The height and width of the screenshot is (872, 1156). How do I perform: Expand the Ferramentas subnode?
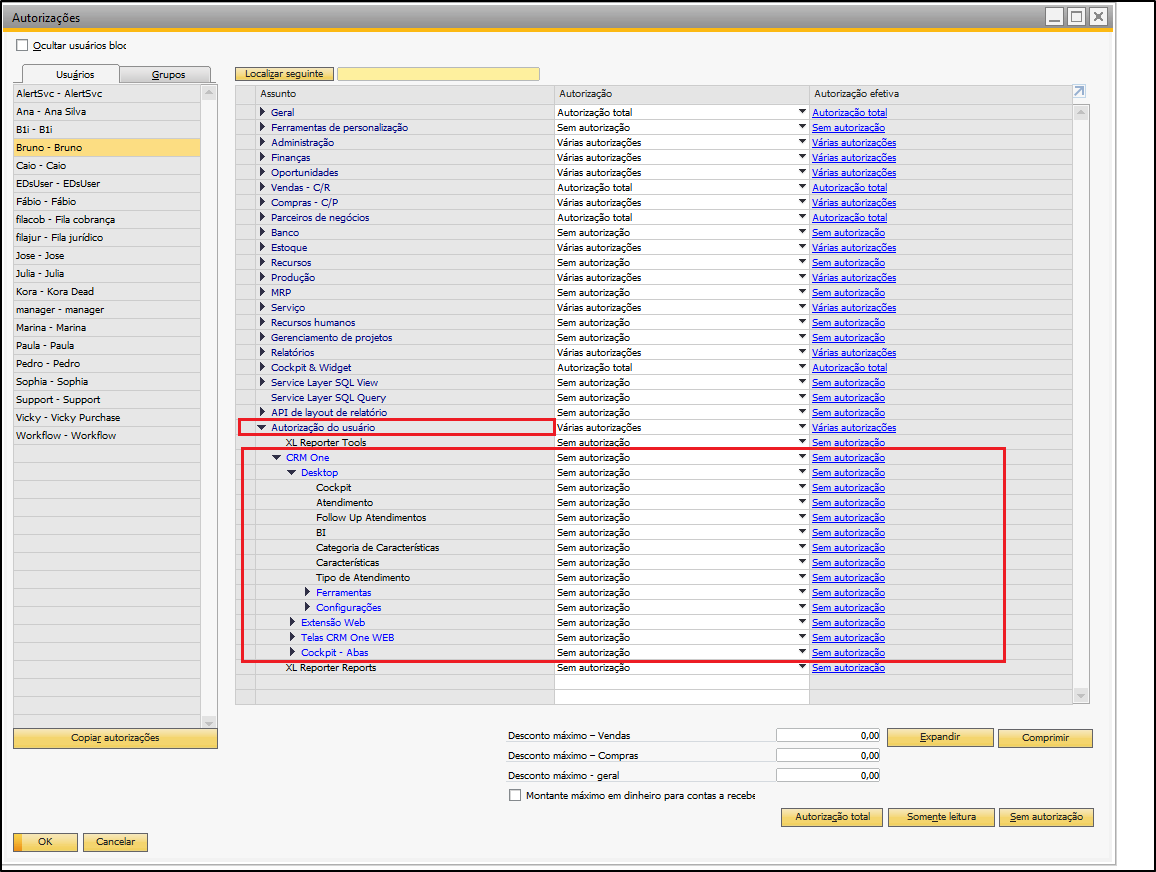pyautogui.click(x=307, y=592)
